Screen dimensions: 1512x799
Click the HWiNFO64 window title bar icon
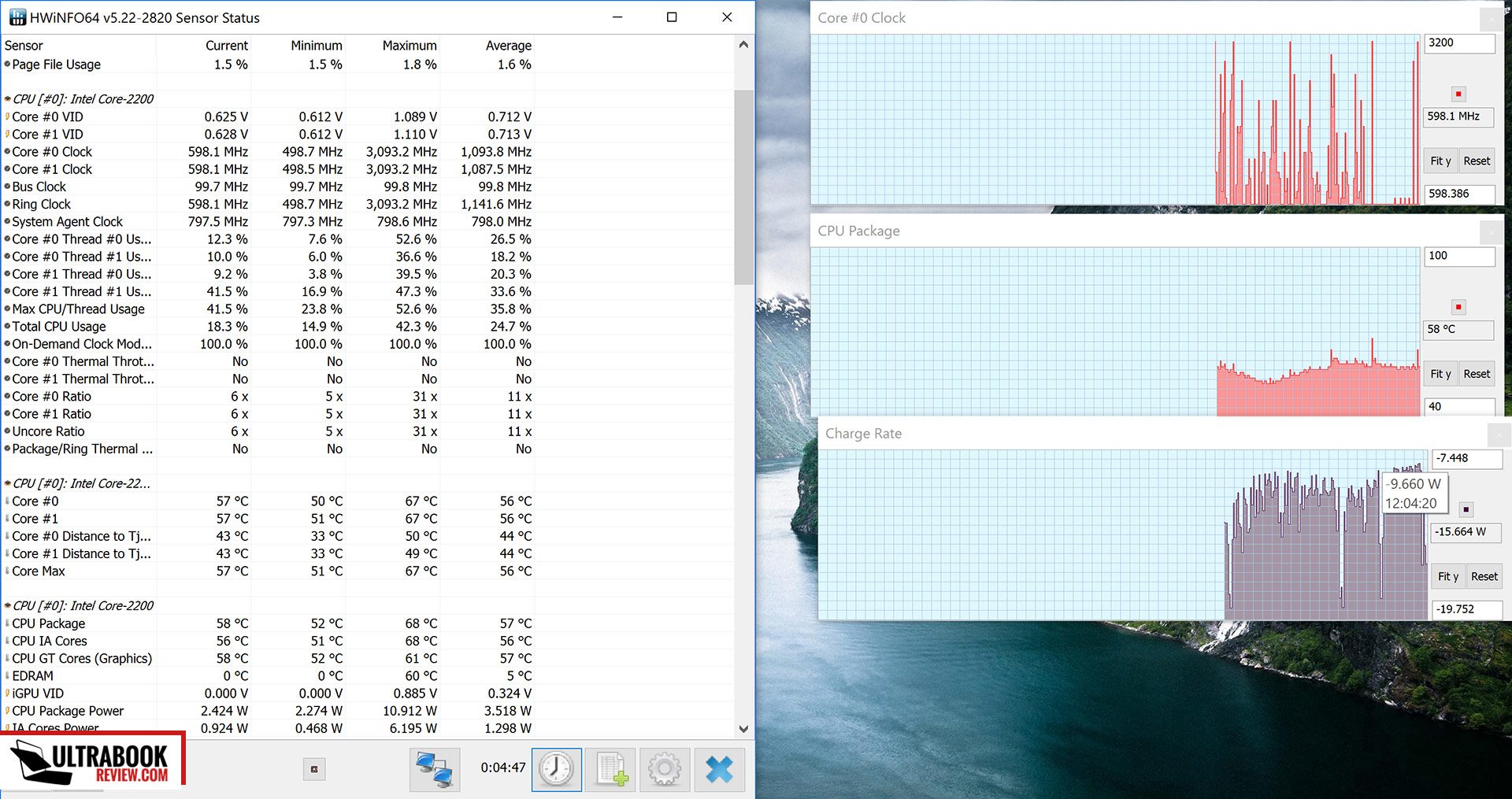click(x=17, y=17)
